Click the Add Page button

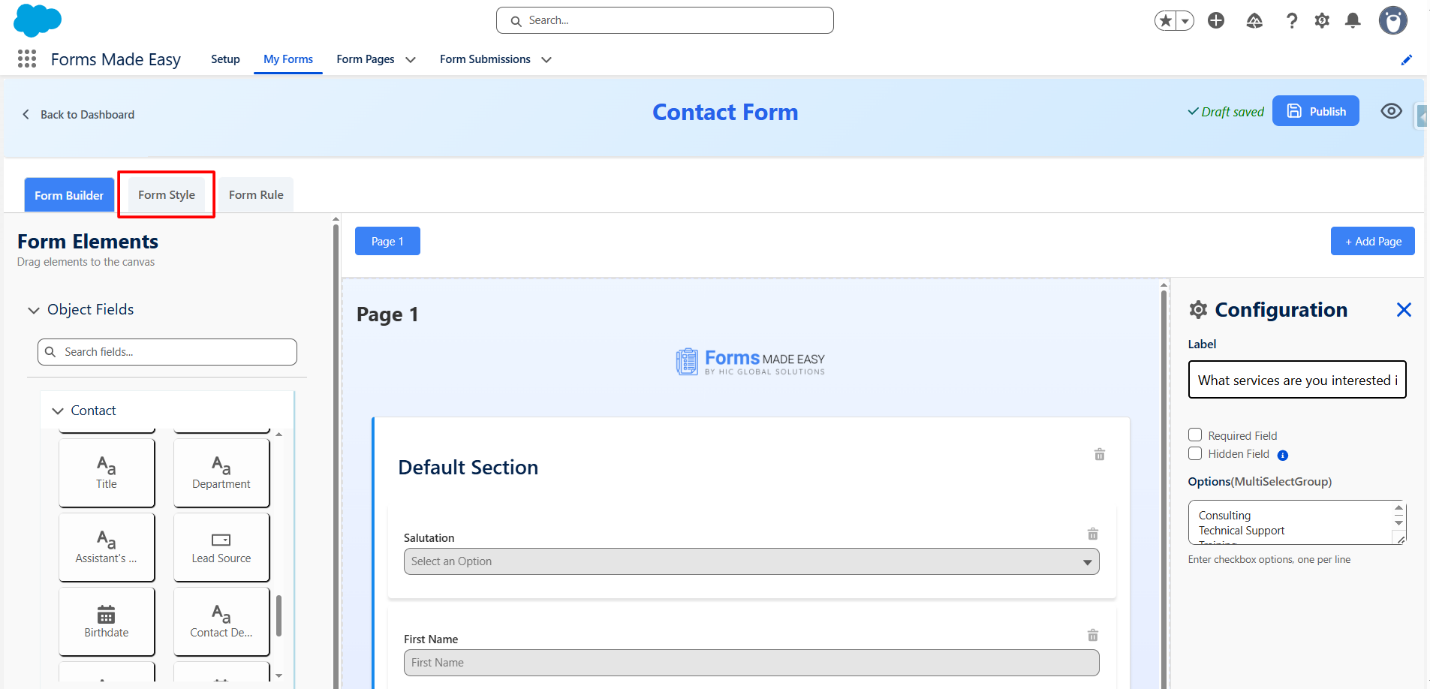pyautogui.click(x=1372, y=241)
